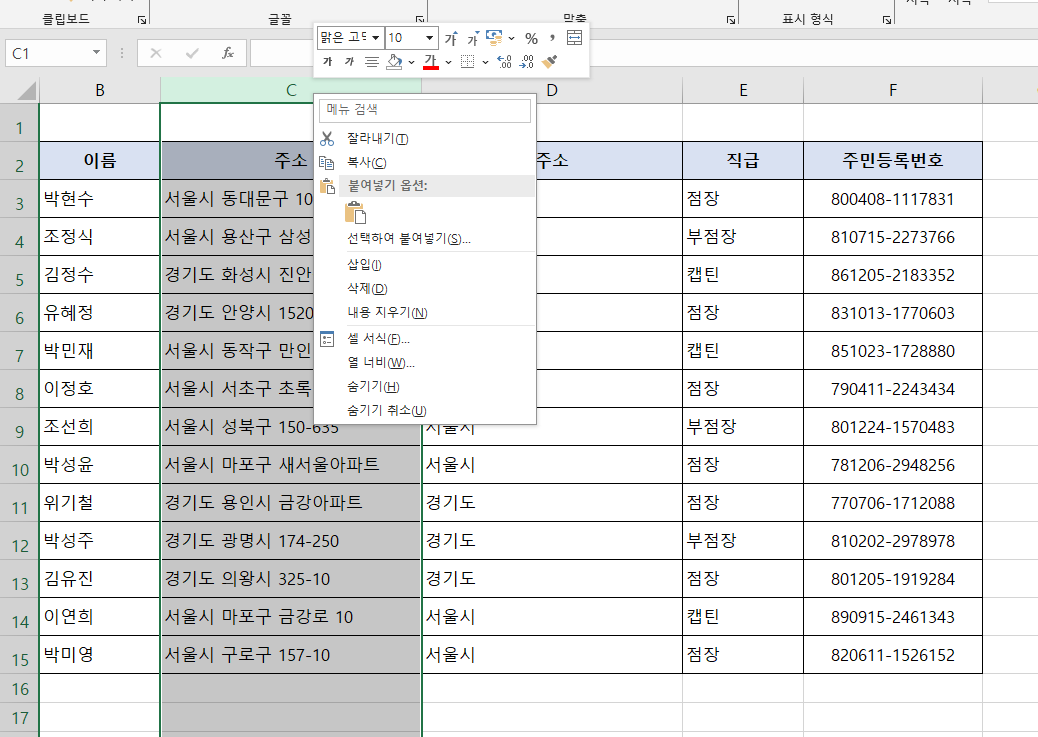This screenshot has width=1038, height=737.
Task: Click cell 경기도 용인시 금강아파트
Action: (291, 503)
